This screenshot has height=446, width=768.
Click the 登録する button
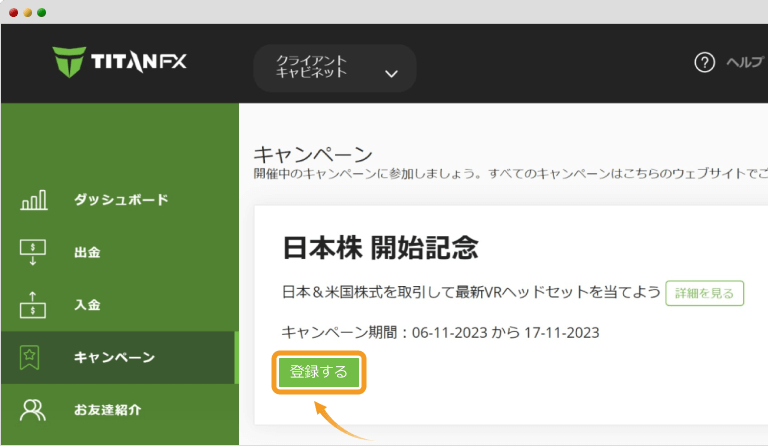point(319,372)
